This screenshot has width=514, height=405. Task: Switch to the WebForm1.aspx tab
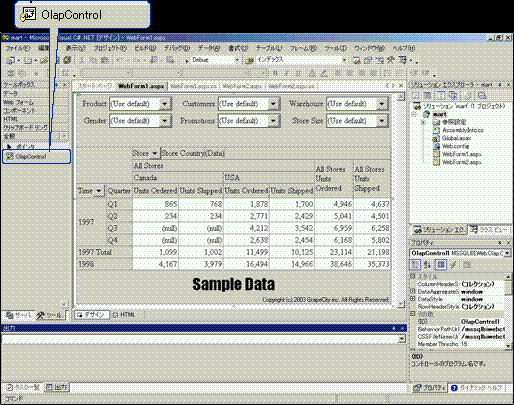[141, 86]
